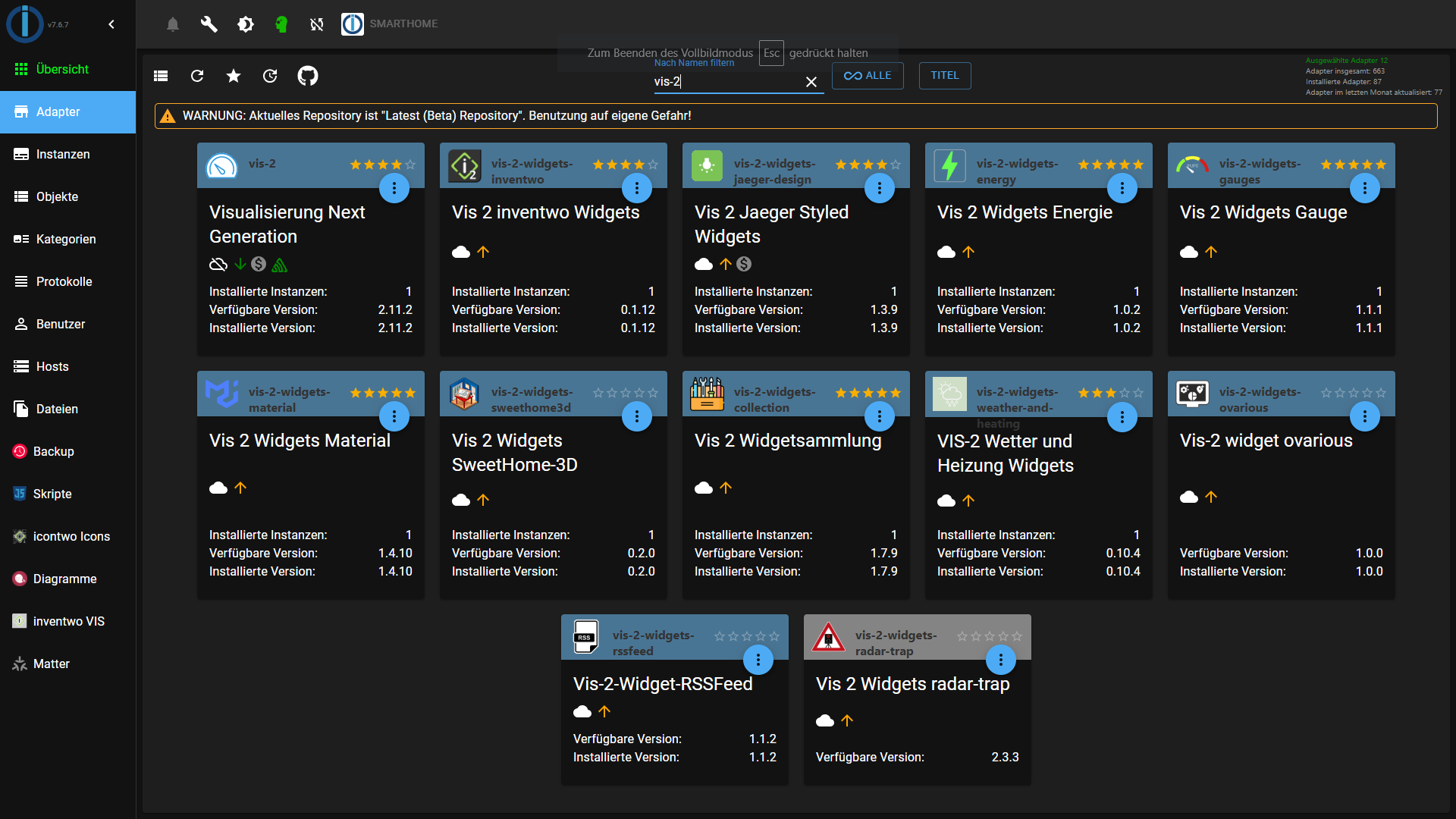1456x819 pixels.
Task: Click the notifications bell icon
Action: (x=173, y=24)
